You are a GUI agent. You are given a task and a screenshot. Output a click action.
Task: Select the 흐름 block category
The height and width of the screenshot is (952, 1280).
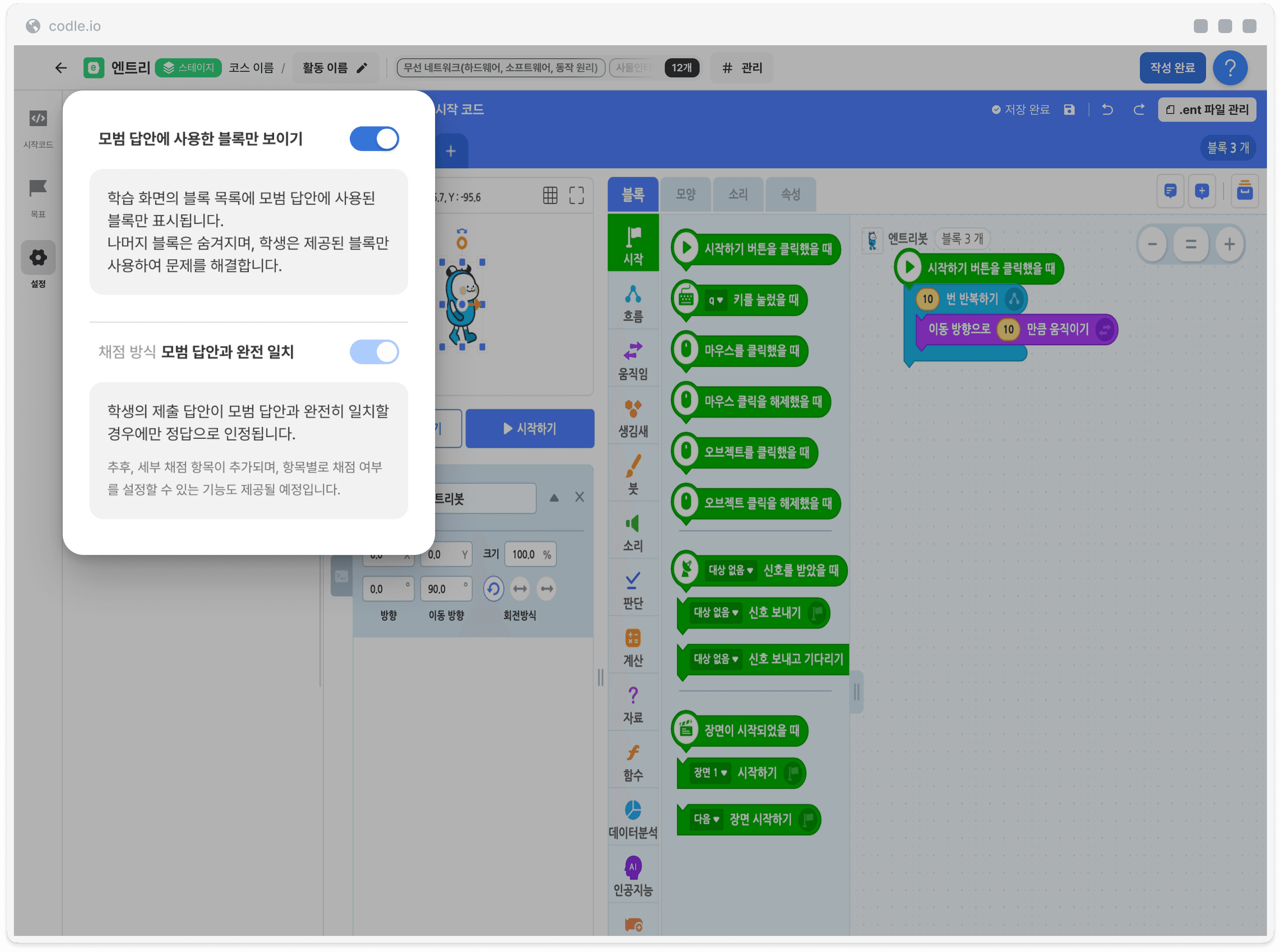633,303
